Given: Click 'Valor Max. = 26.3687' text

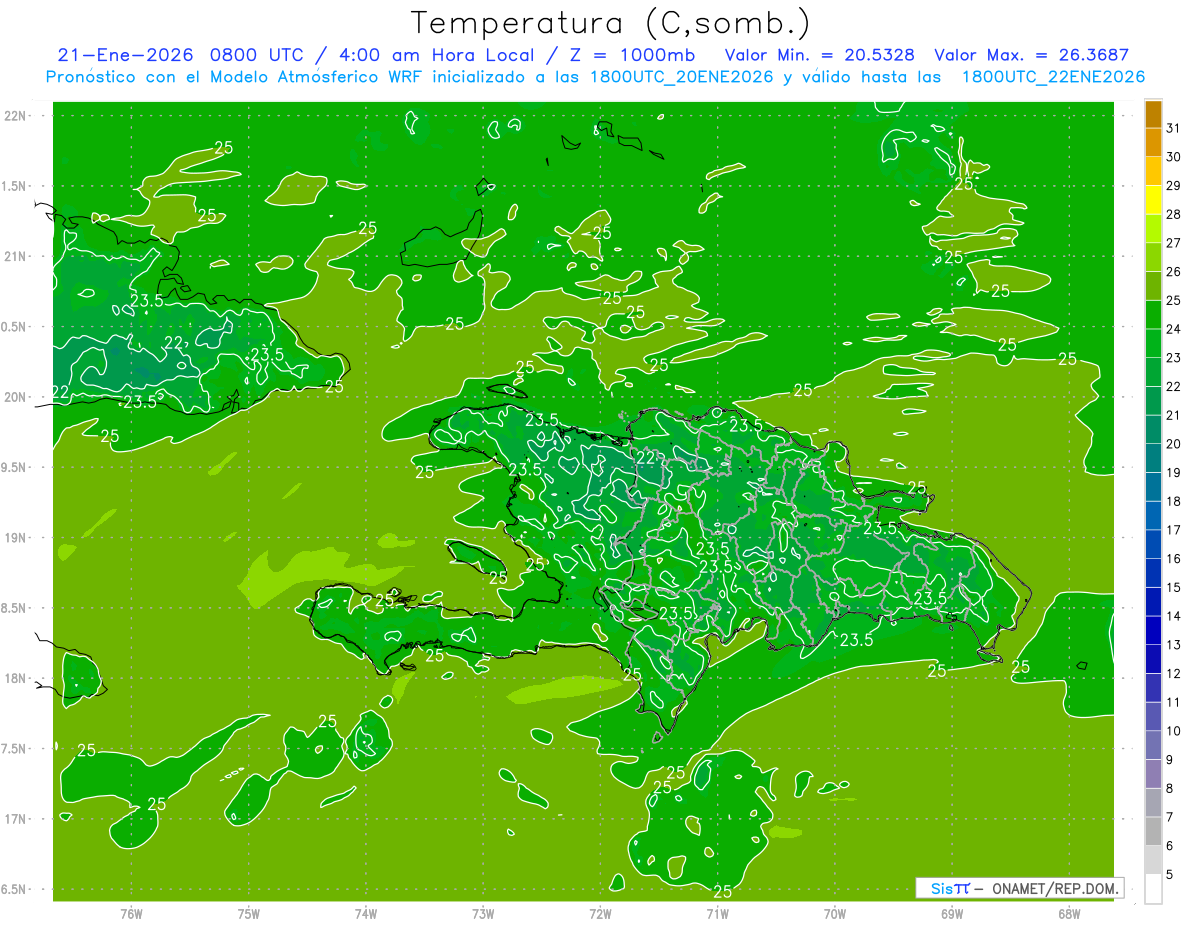Looking at the screenshot, I should (x=1031, y=55).
